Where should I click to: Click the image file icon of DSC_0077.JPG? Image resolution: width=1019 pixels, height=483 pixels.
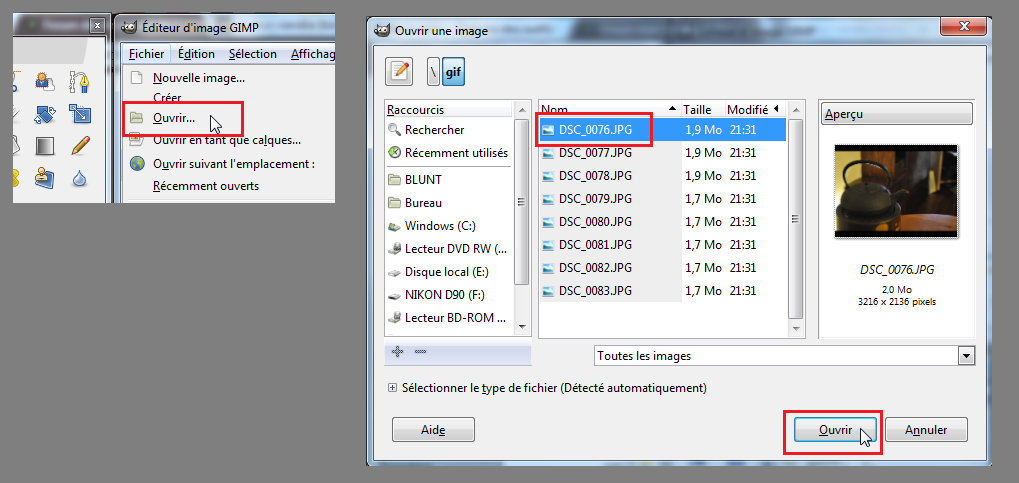tap(548, 153)
